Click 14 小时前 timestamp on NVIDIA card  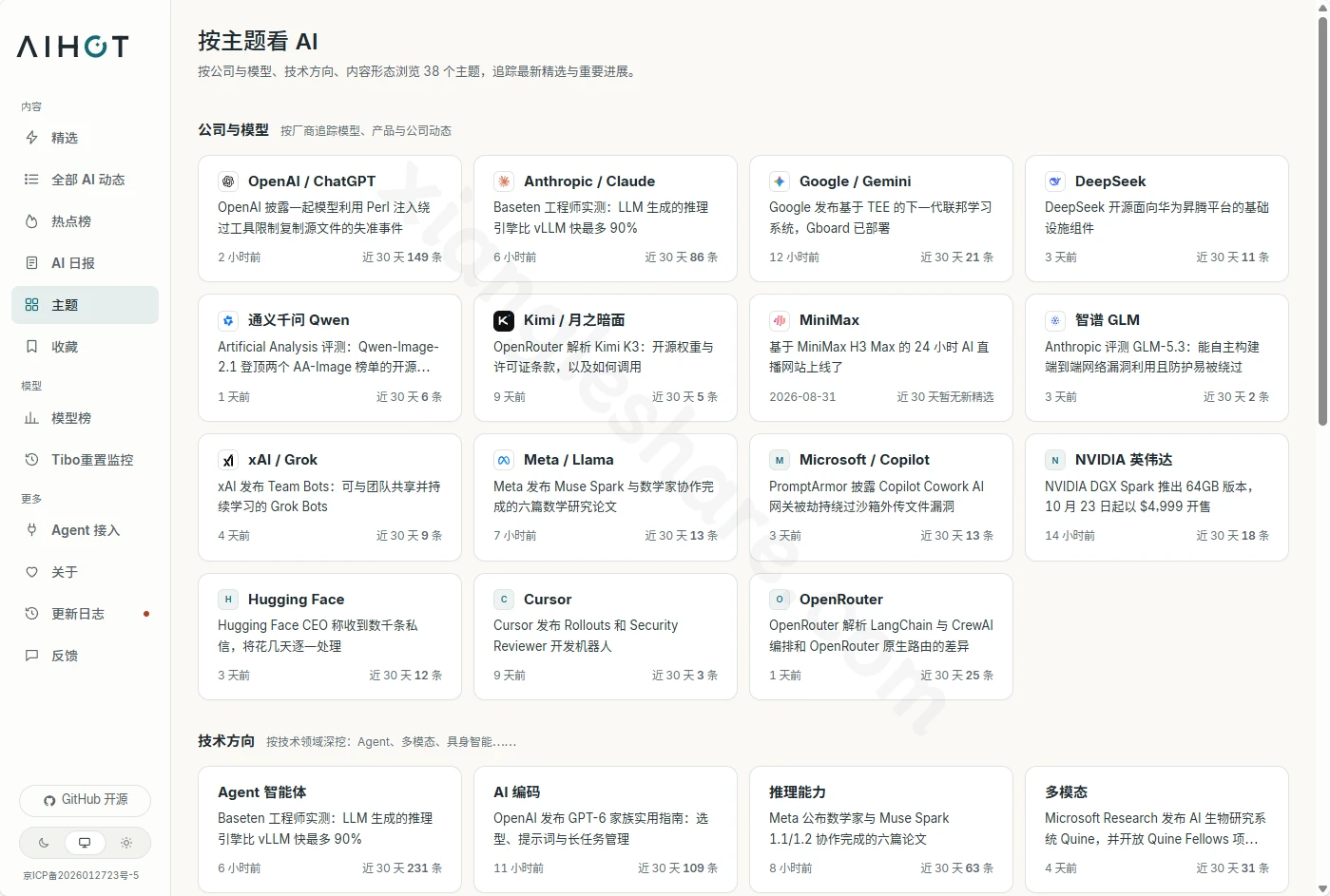tap(1070, 536)
